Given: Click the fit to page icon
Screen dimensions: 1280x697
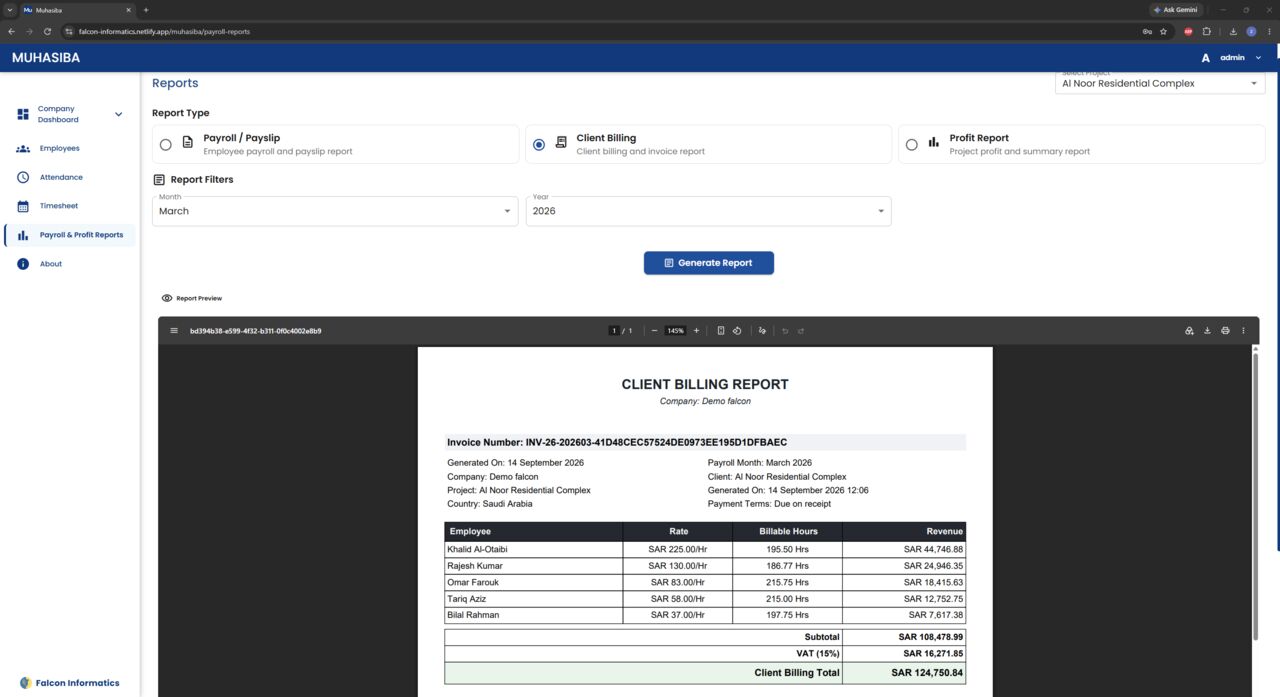Looking at the screenshot, I should click(721, 331).
